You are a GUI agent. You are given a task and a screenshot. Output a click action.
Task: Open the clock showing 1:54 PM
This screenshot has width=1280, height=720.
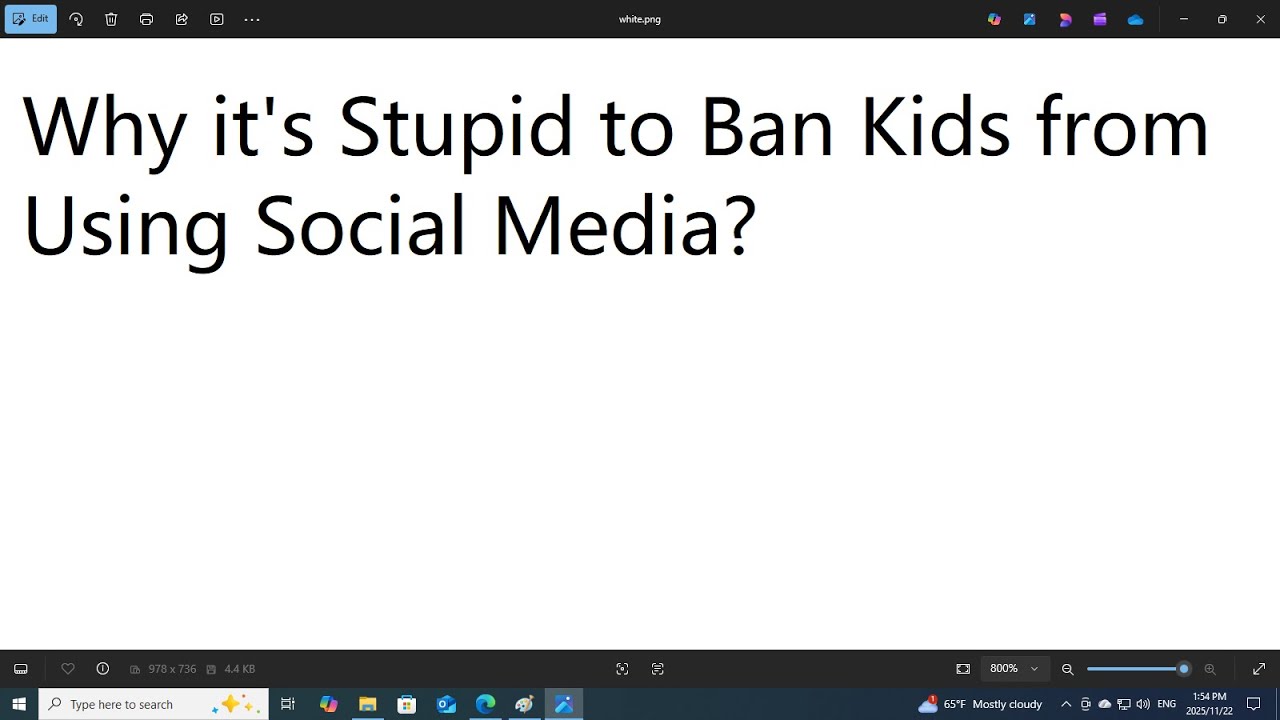coord(1209,704)
